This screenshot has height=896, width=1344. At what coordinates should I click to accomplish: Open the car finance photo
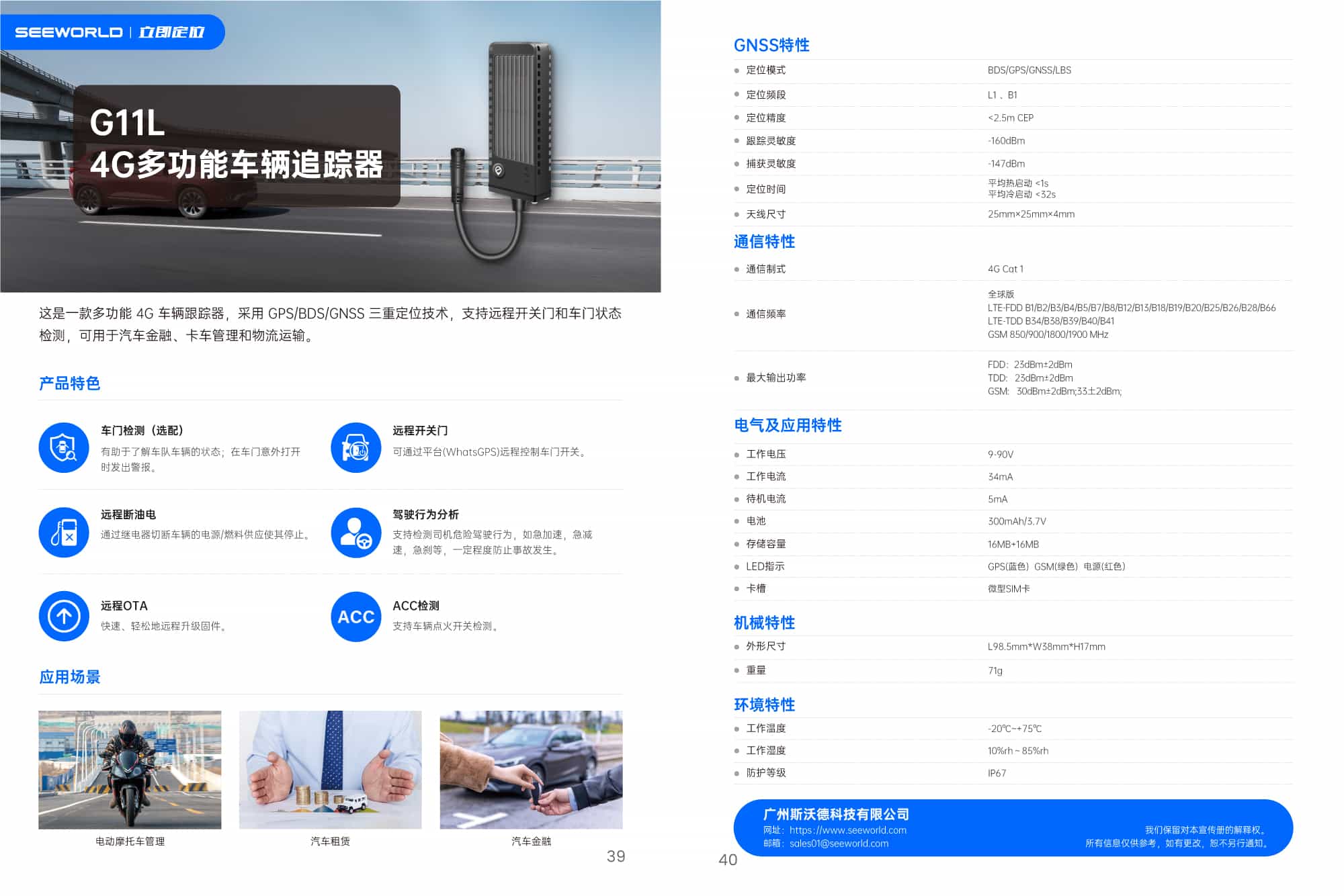click(531, 770)
